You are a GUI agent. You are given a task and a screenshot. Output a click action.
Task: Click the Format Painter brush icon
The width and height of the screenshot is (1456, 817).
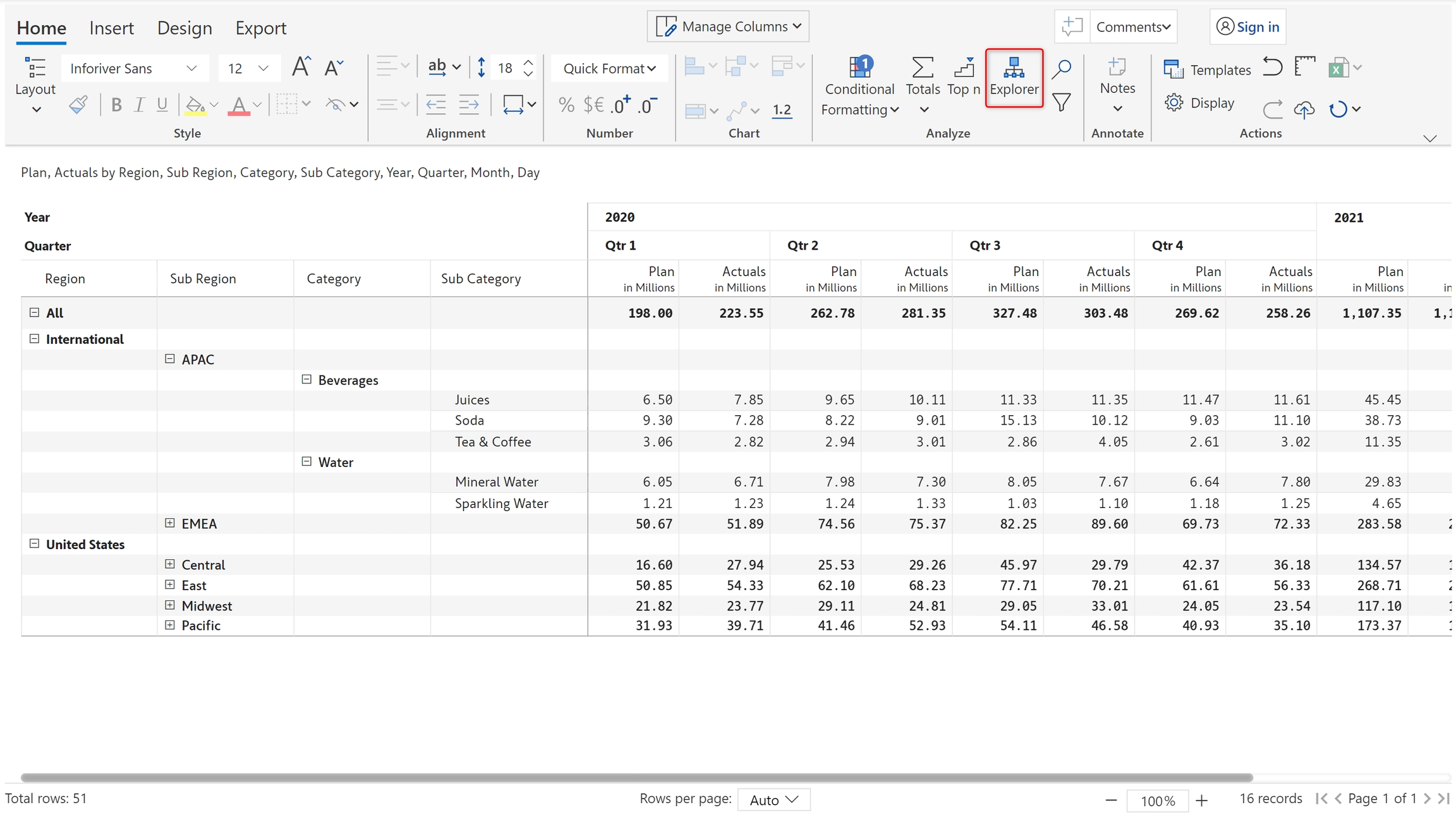[78, 104]
